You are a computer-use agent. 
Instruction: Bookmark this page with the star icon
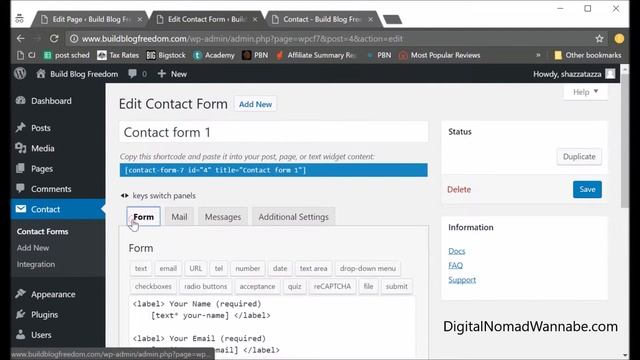[599, 39]
